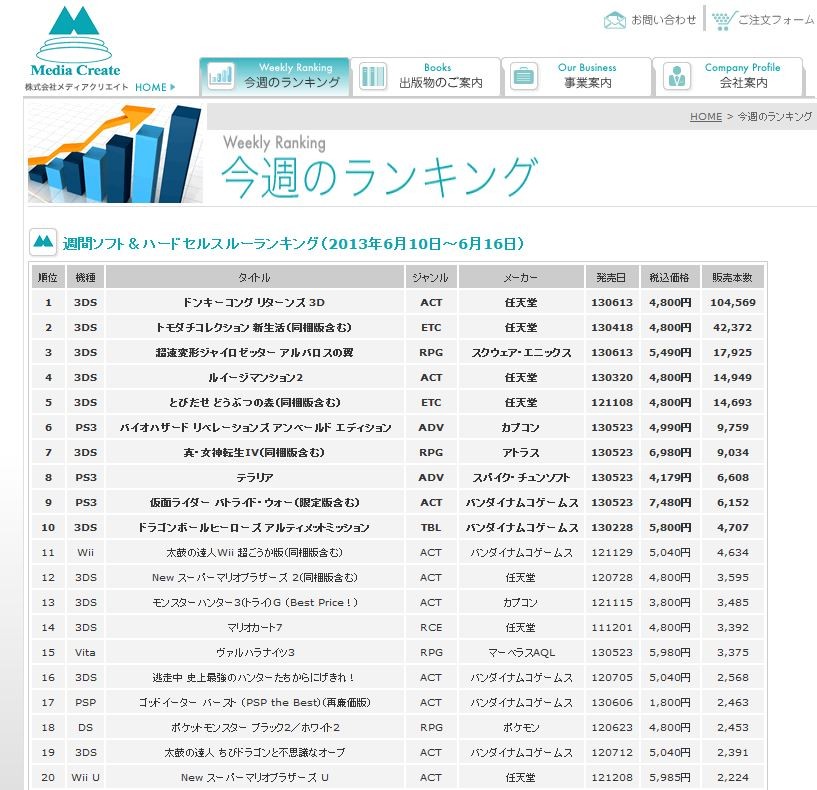Click the HOME arrow link under the logo
Image resolution: width=817 pixels, height=790 pixels.
155,87
